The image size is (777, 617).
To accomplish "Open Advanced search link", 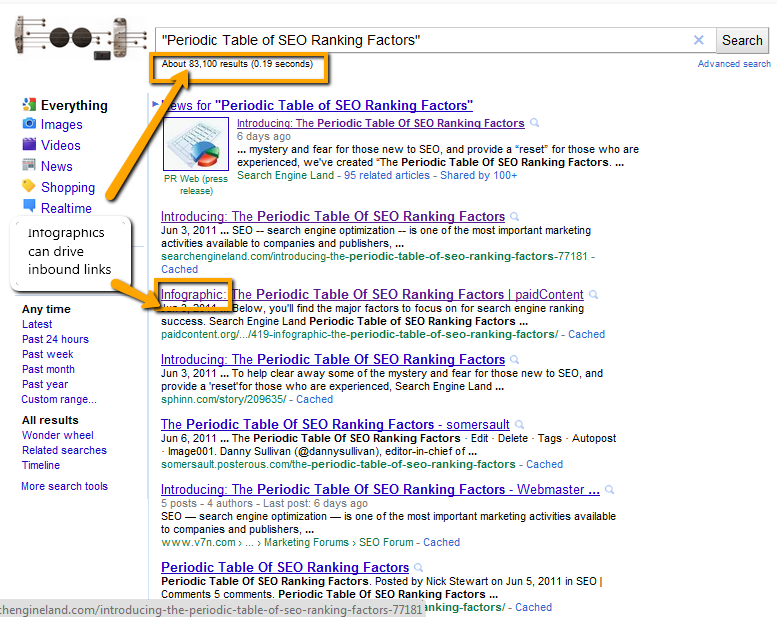I will (x=734, y=64).
